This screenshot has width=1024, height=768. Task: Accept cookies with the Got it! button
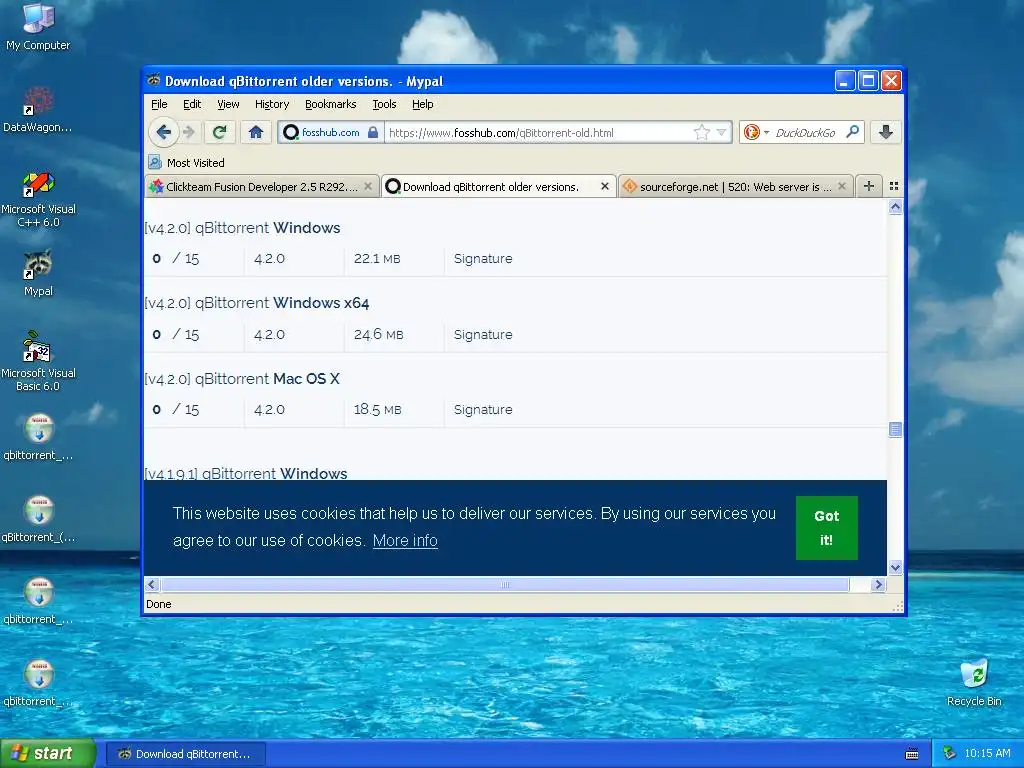pos(826,528)
